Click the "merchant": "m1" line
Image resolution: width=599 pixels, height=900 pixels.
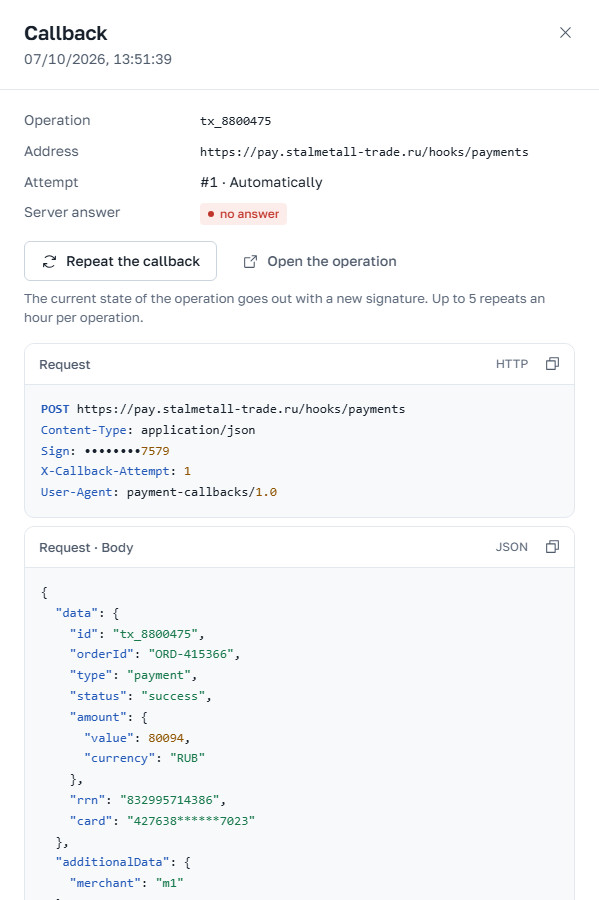click(127, 883)
